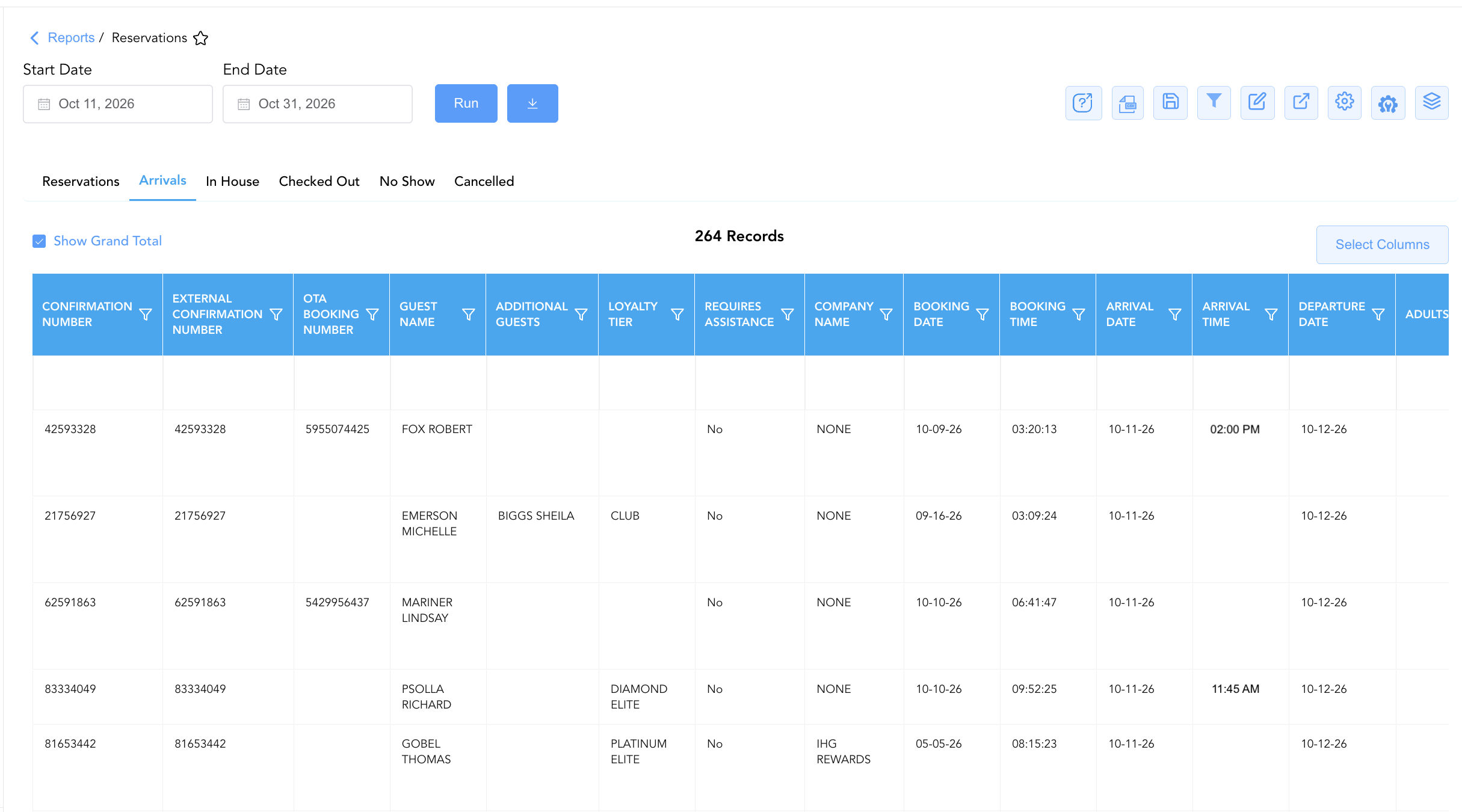Filter the Company Name column
Viewport: 1462px width, 812px height.
point(886,315)
